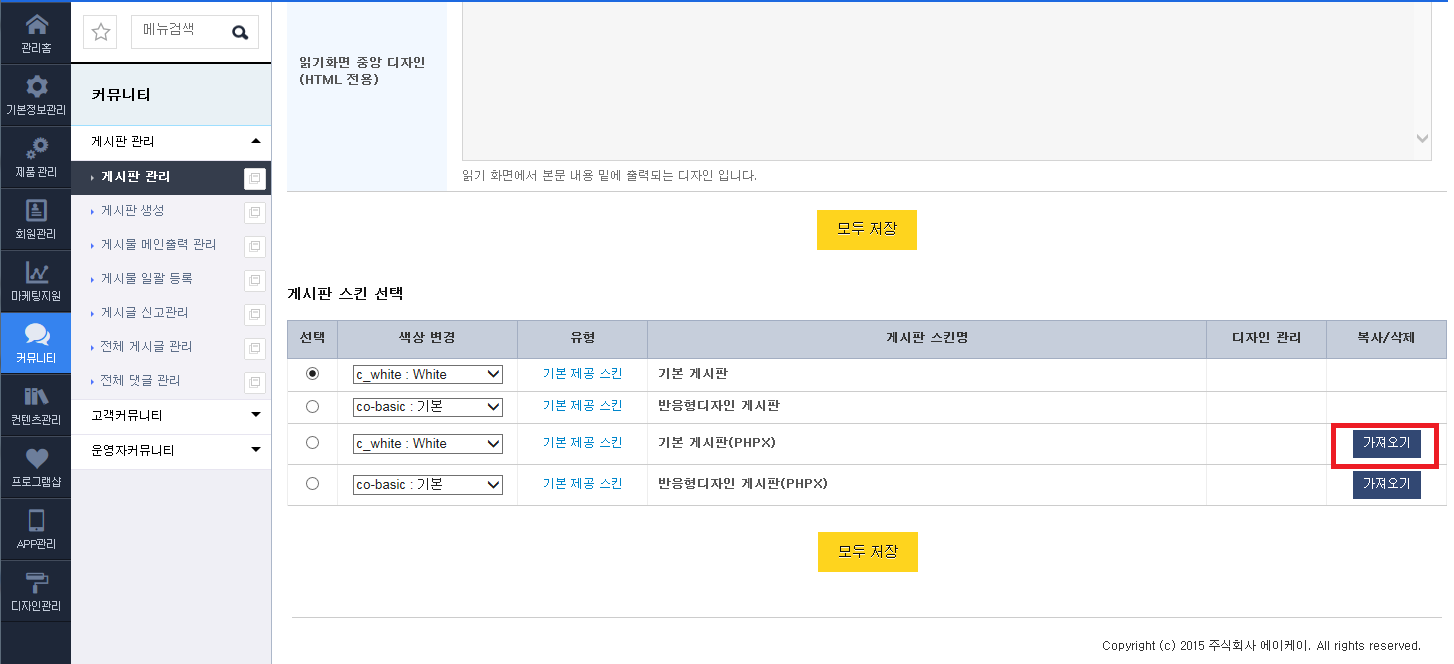Open 전체 게시글 관리 menu item

coord(147,347)
